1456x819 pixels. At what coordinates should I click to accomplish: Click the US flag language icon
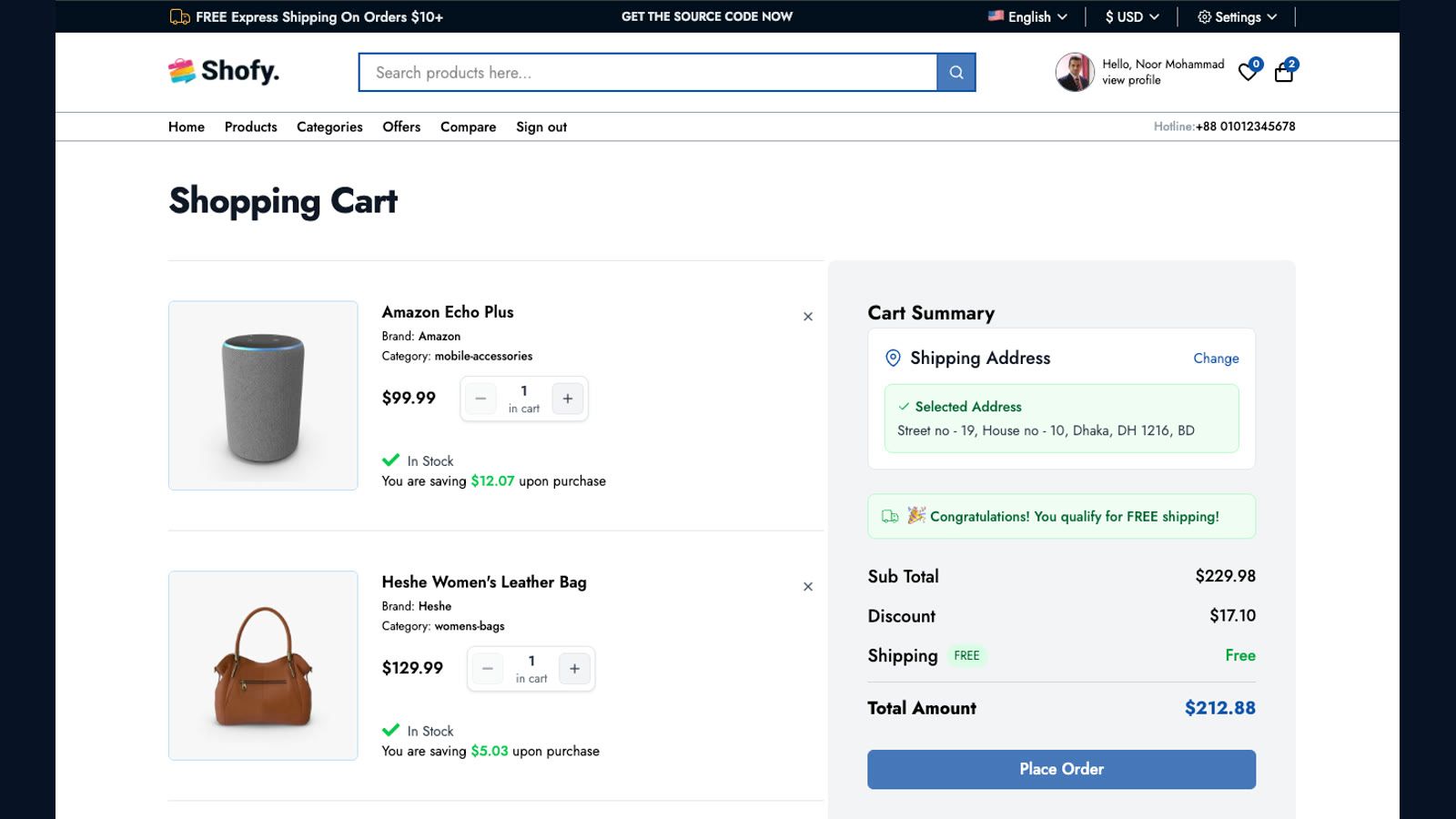996,16
